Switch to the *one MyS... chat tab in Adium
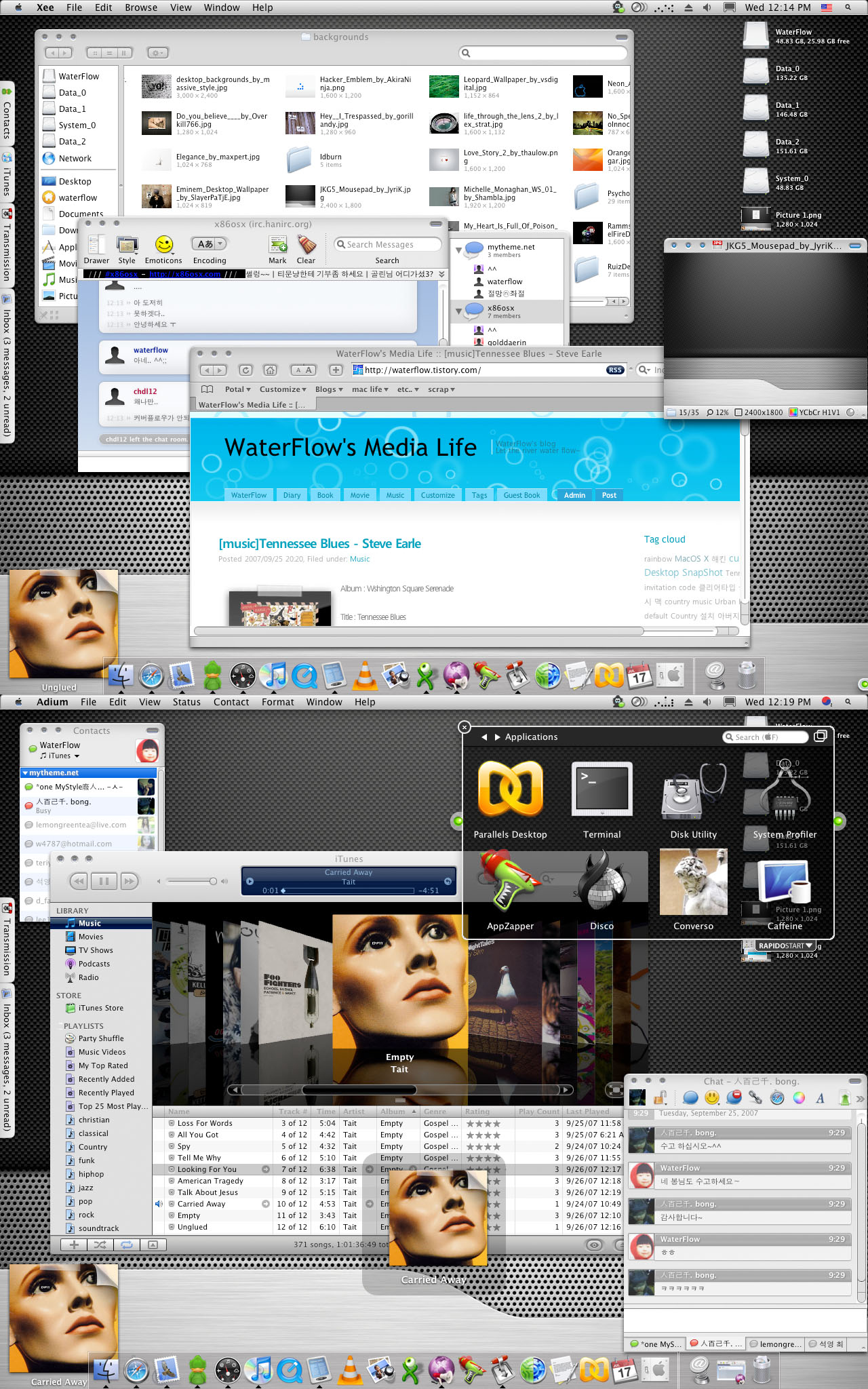 point(655,1344)
